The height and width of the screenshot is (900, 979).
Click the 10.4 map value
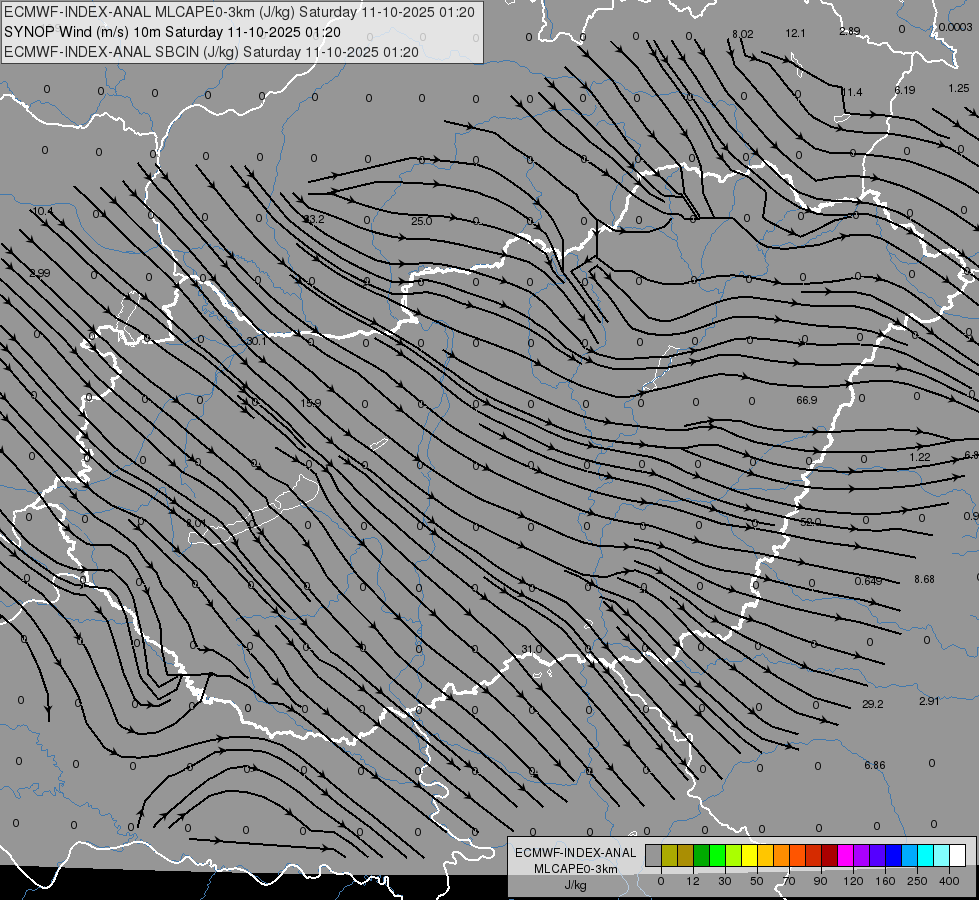point(42,211)
